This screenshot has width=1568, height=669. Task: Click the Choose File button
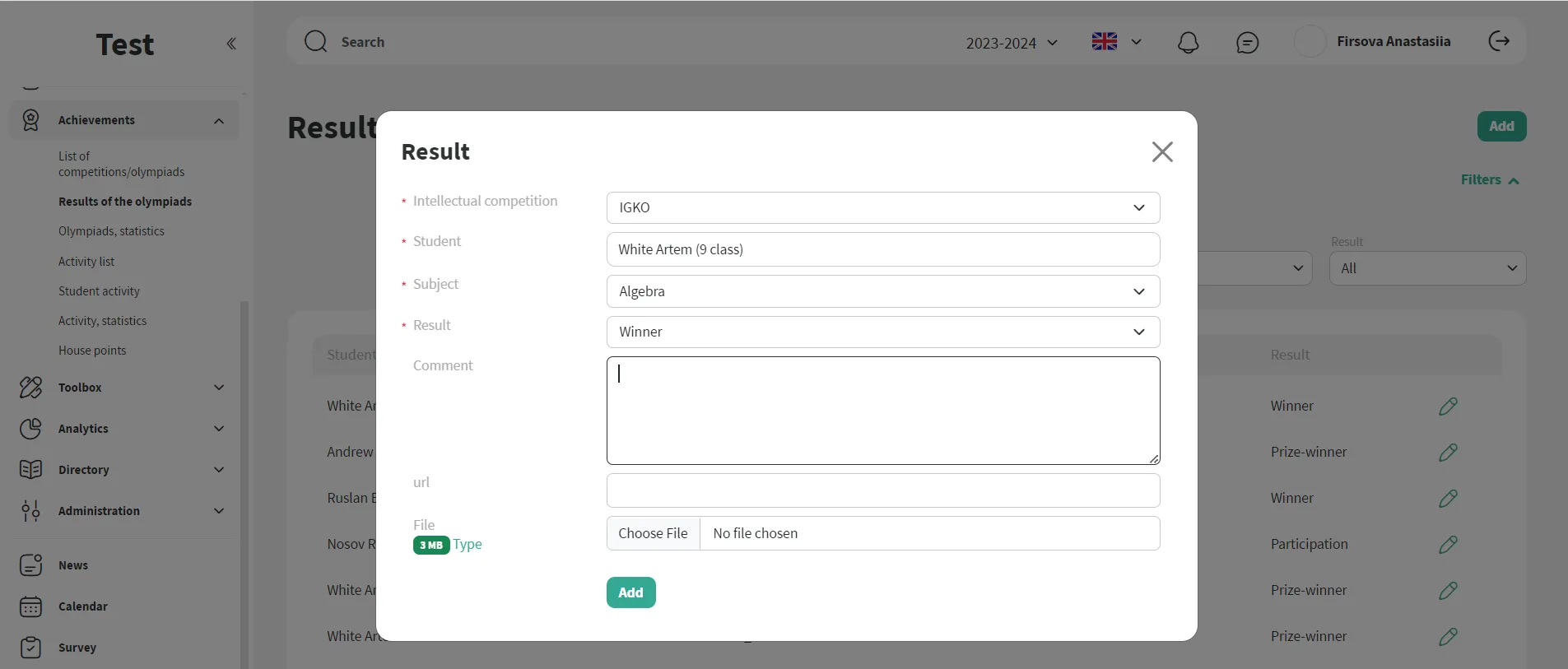pos(653,533)
